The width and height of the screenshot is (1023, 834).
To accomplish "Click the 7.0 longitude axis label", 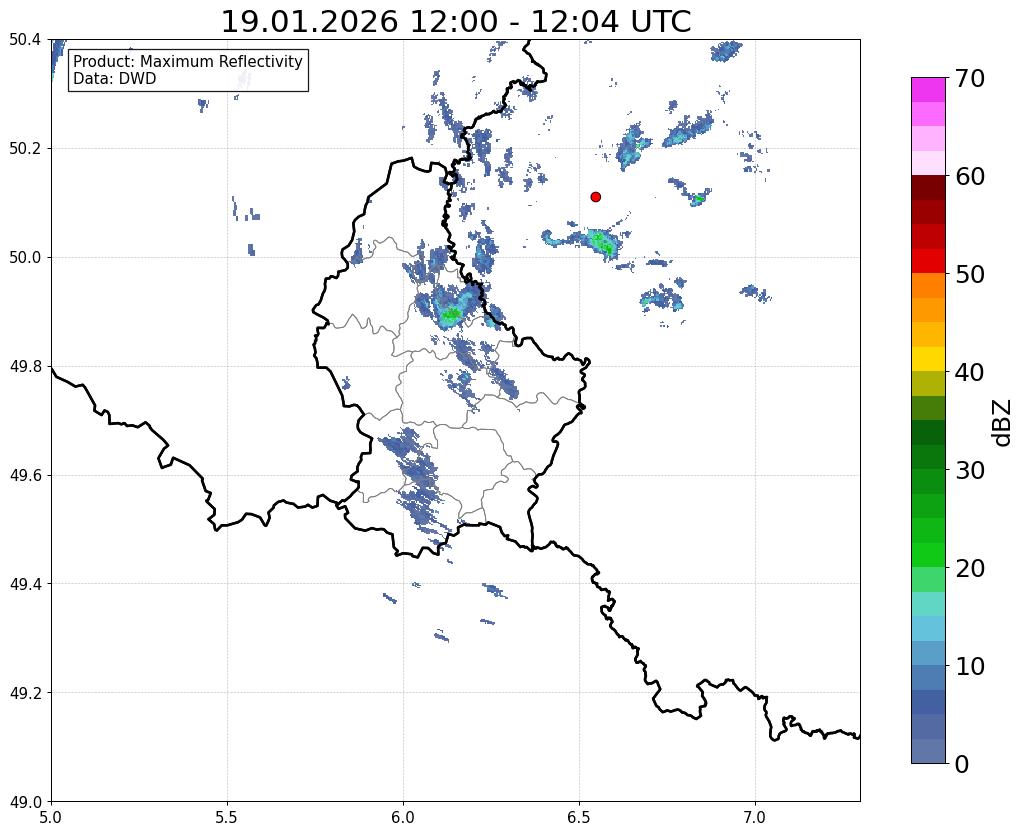I will (755, 817).
